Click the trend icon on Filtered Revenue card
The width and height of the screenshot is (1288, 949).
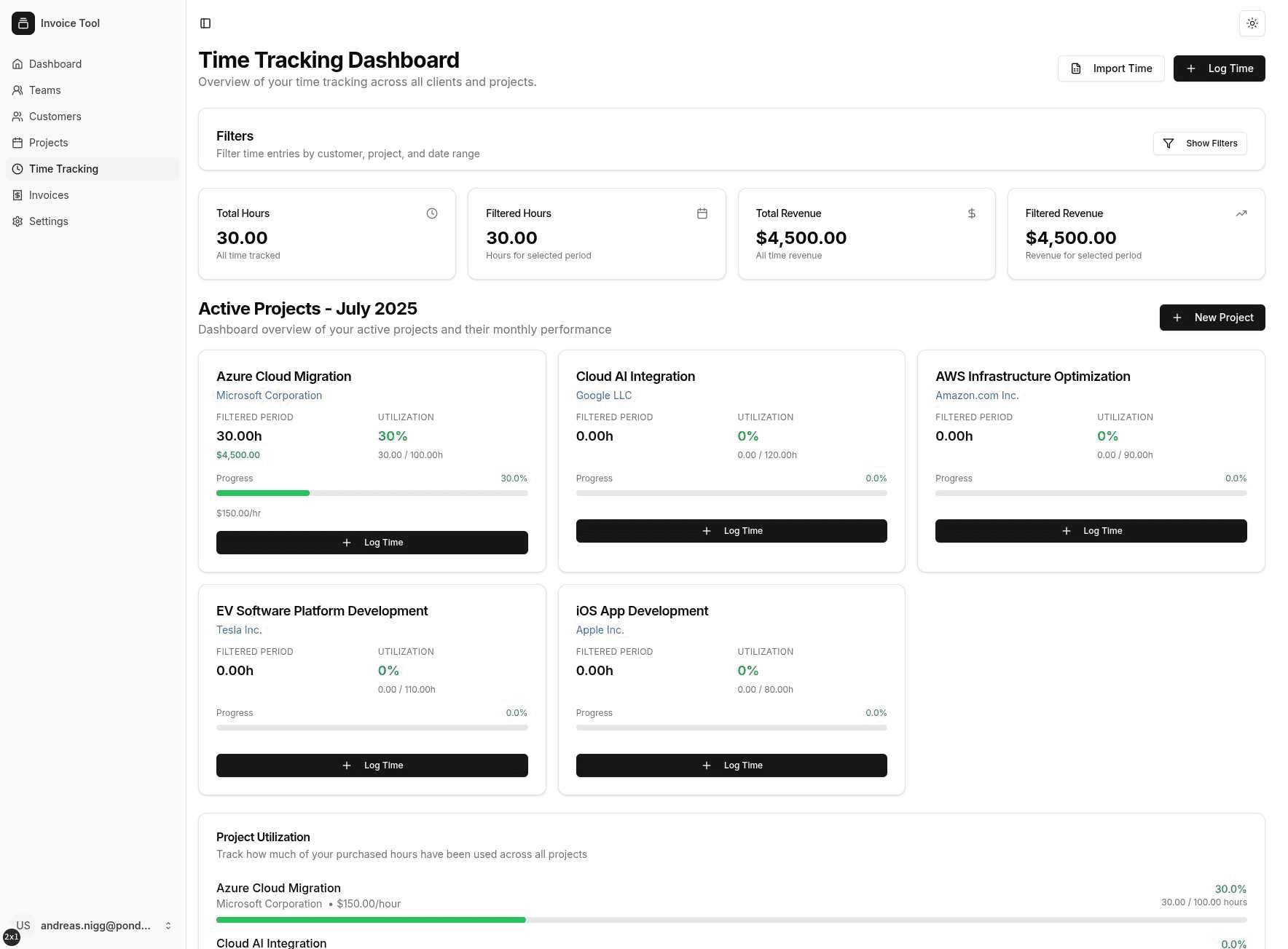tap(1241, 213)
